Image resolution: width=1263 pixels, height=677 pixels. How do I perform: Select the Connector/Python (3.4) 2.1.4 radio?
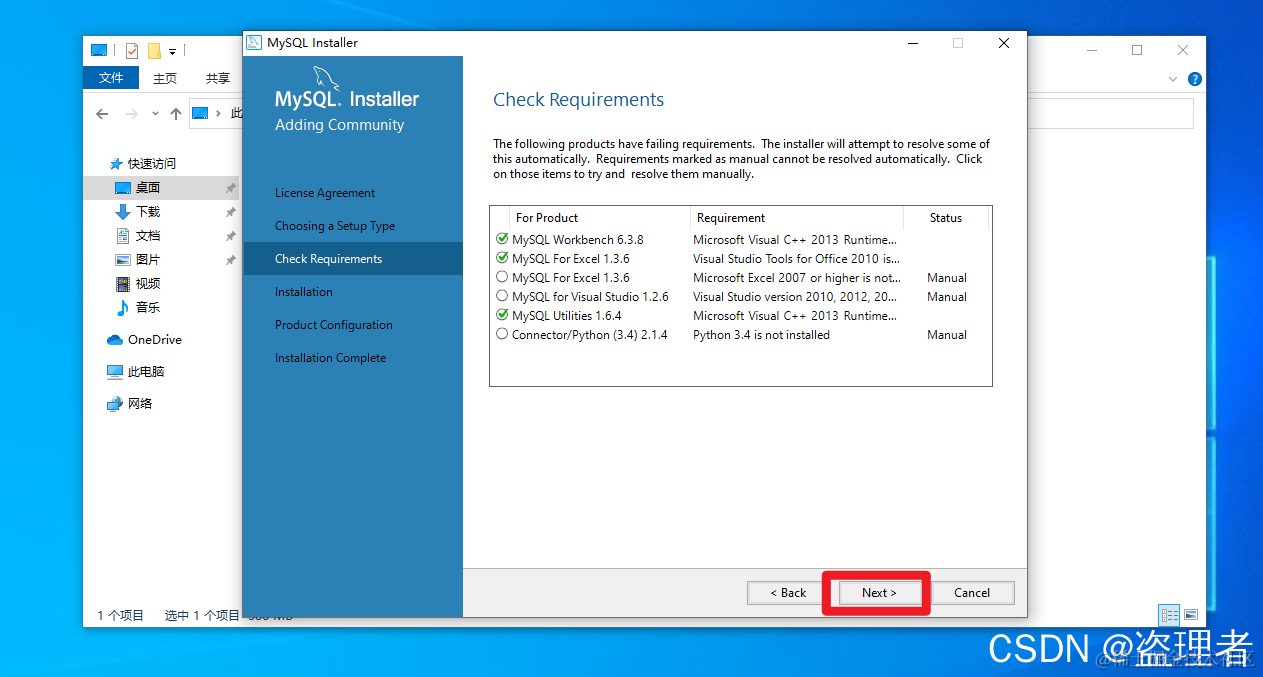tap(502, 334)
